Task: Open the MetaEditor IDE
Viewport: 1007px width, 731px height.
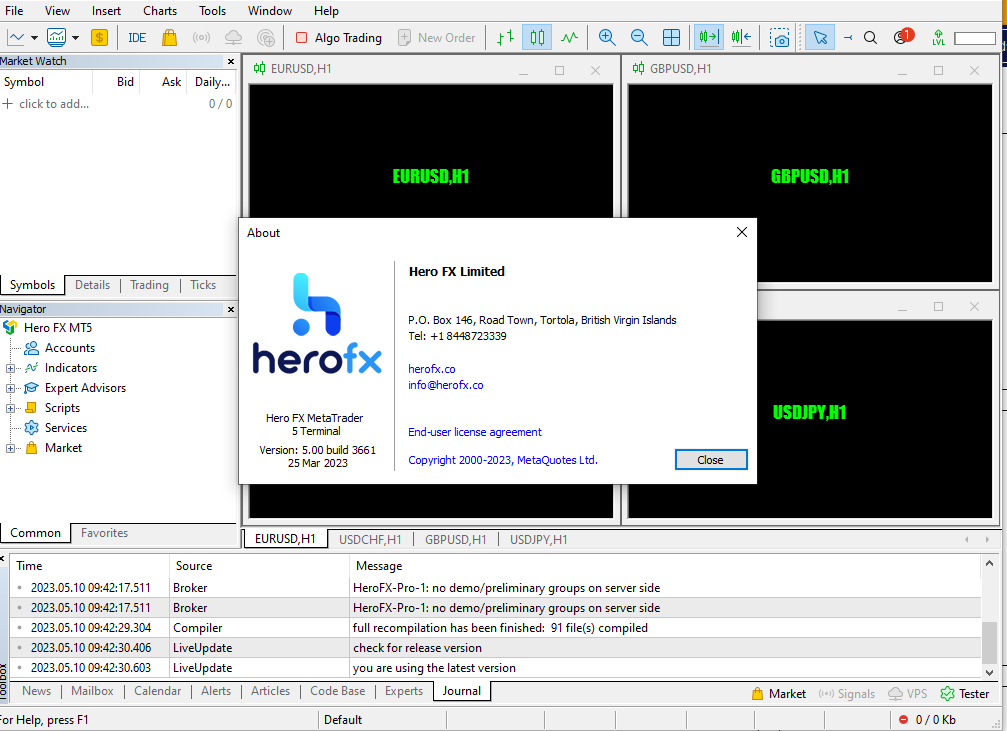Action: pos(137,37)
